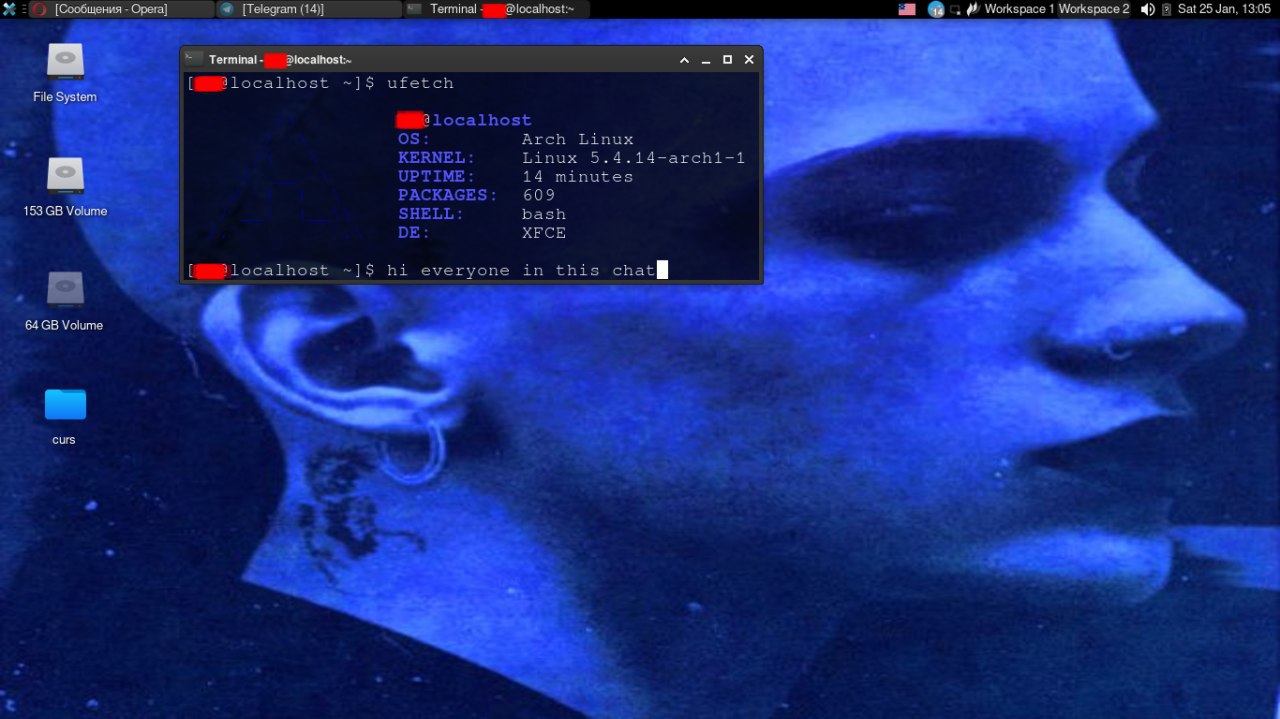Click the US flag keyboard layout icon
This screenshot has width=1280, height=719.
(x=907, y=9)
